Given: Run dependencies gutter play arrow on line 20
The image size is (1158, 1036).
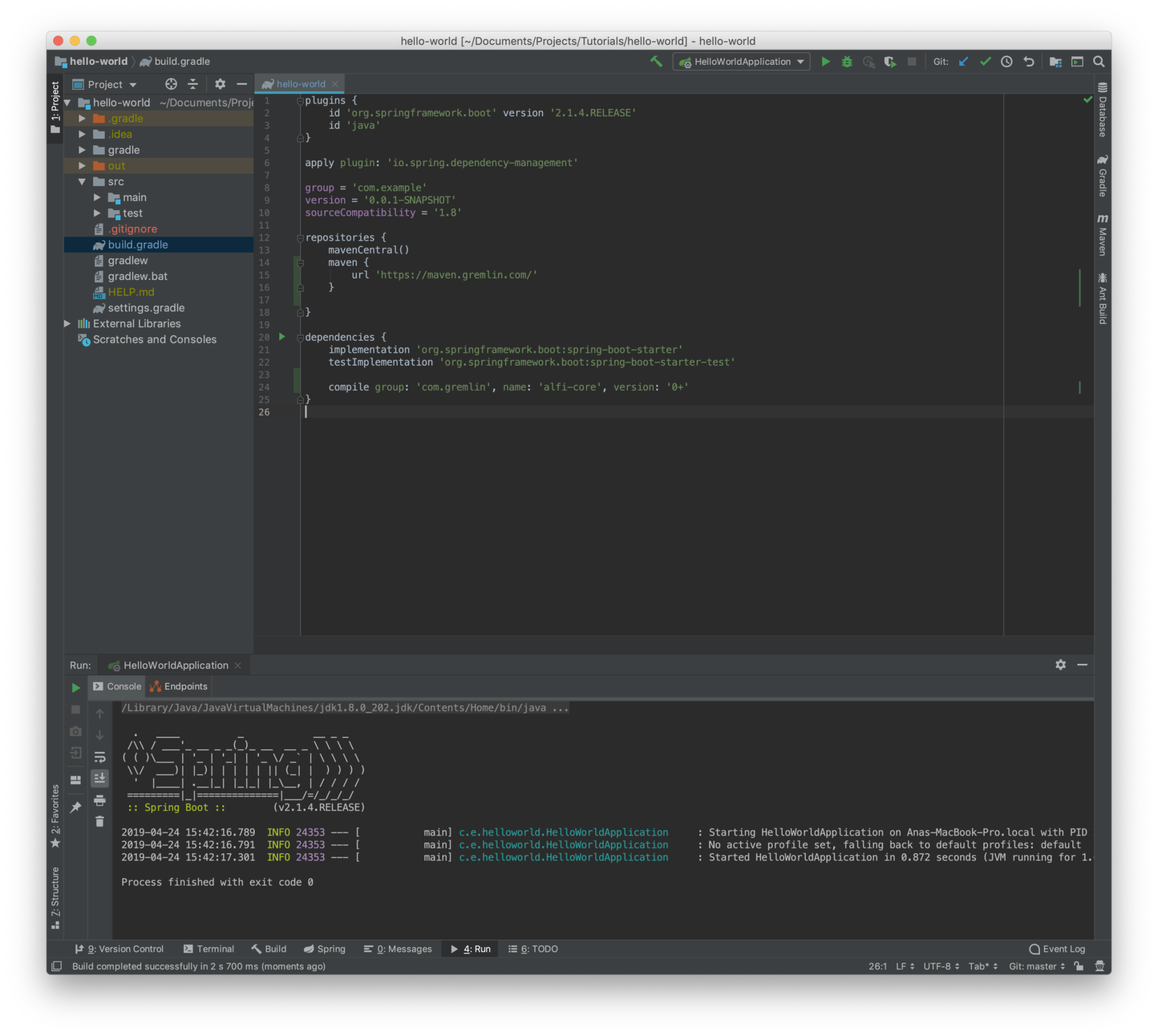Looking at the screenshot, I should coord(282,336).
